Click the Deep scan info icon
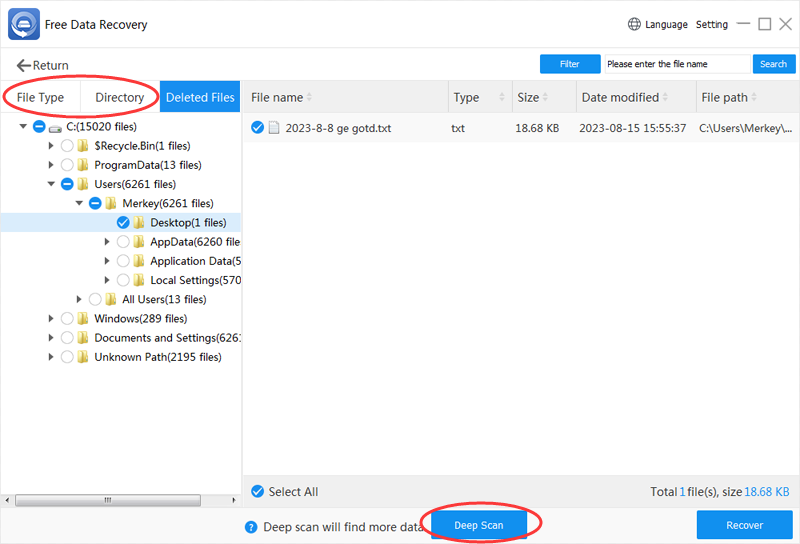 point(251,526)
